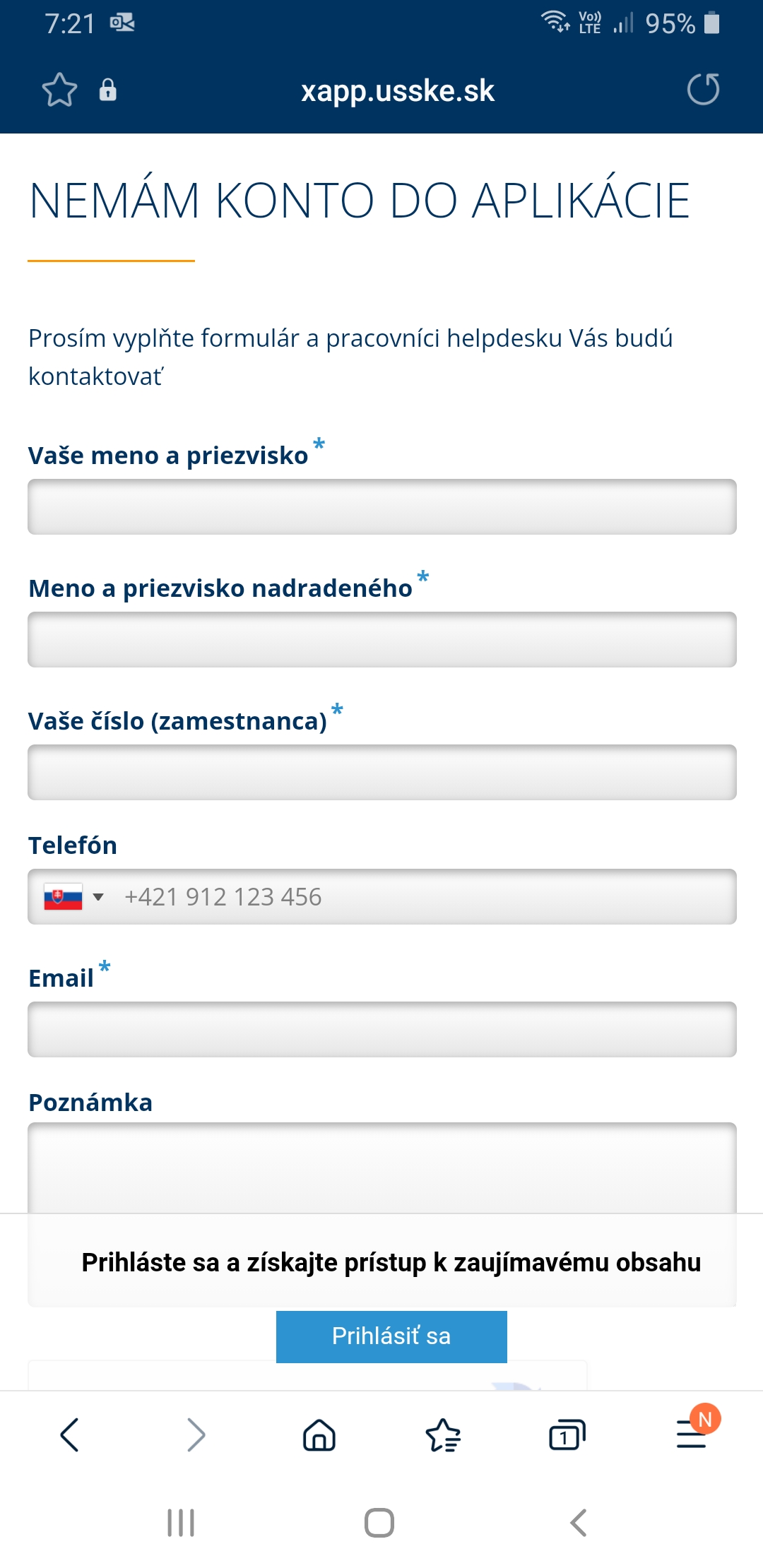Open the browser home page icon
763x1568 pixels.
pyautogui.click(x=319, y=1435)
